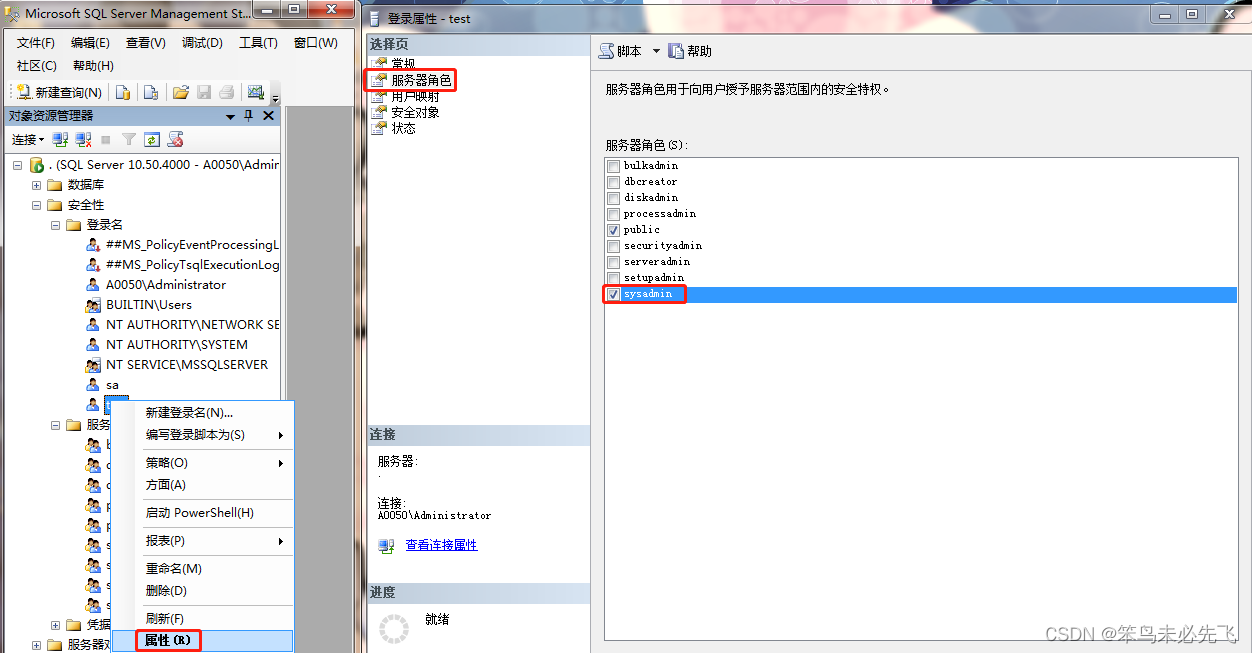Screen dimensions: 1252x653
Task: Expand the 数据库 folder node
Action: click(x=37, y=185)
